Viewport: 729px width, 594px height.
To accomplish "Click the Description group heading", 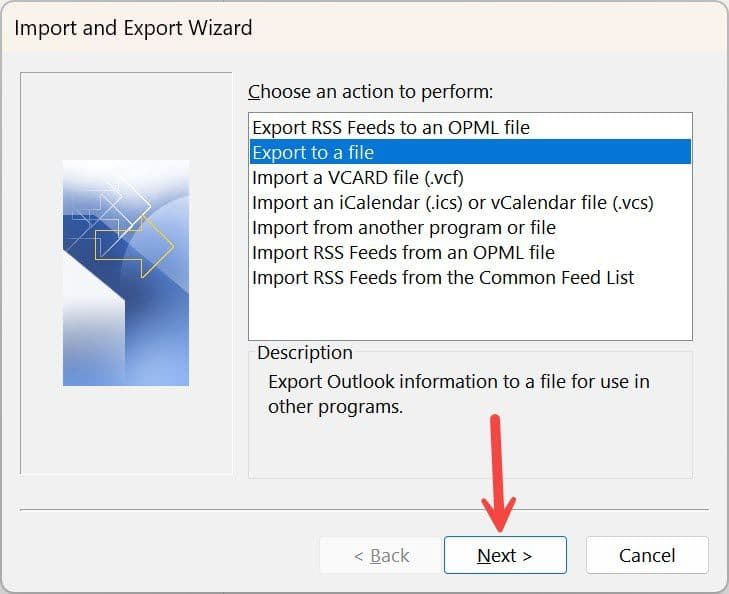I will point(305,353).
